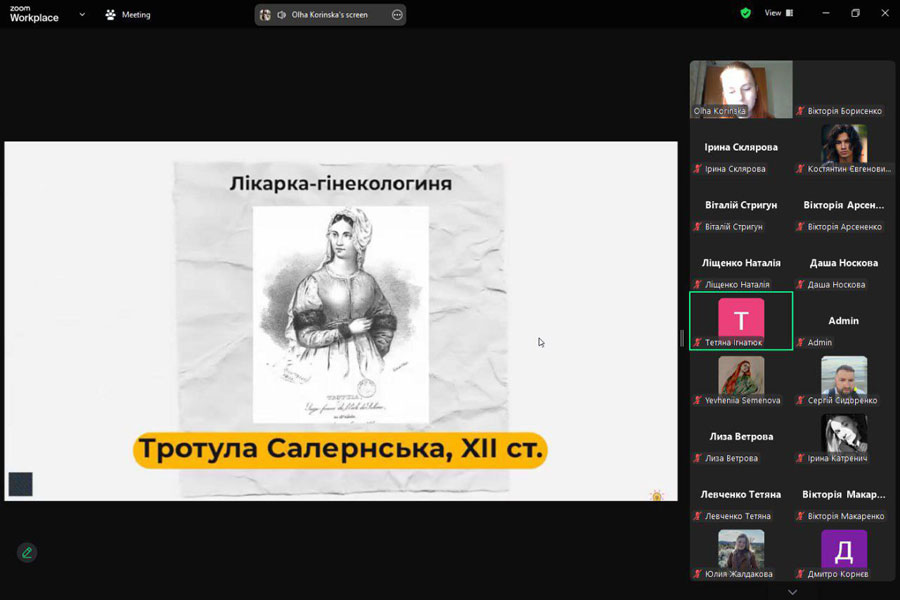Select Yevheniia Semenova avatar tile
The image size is (900, 600).
click(x=741, y=376)
